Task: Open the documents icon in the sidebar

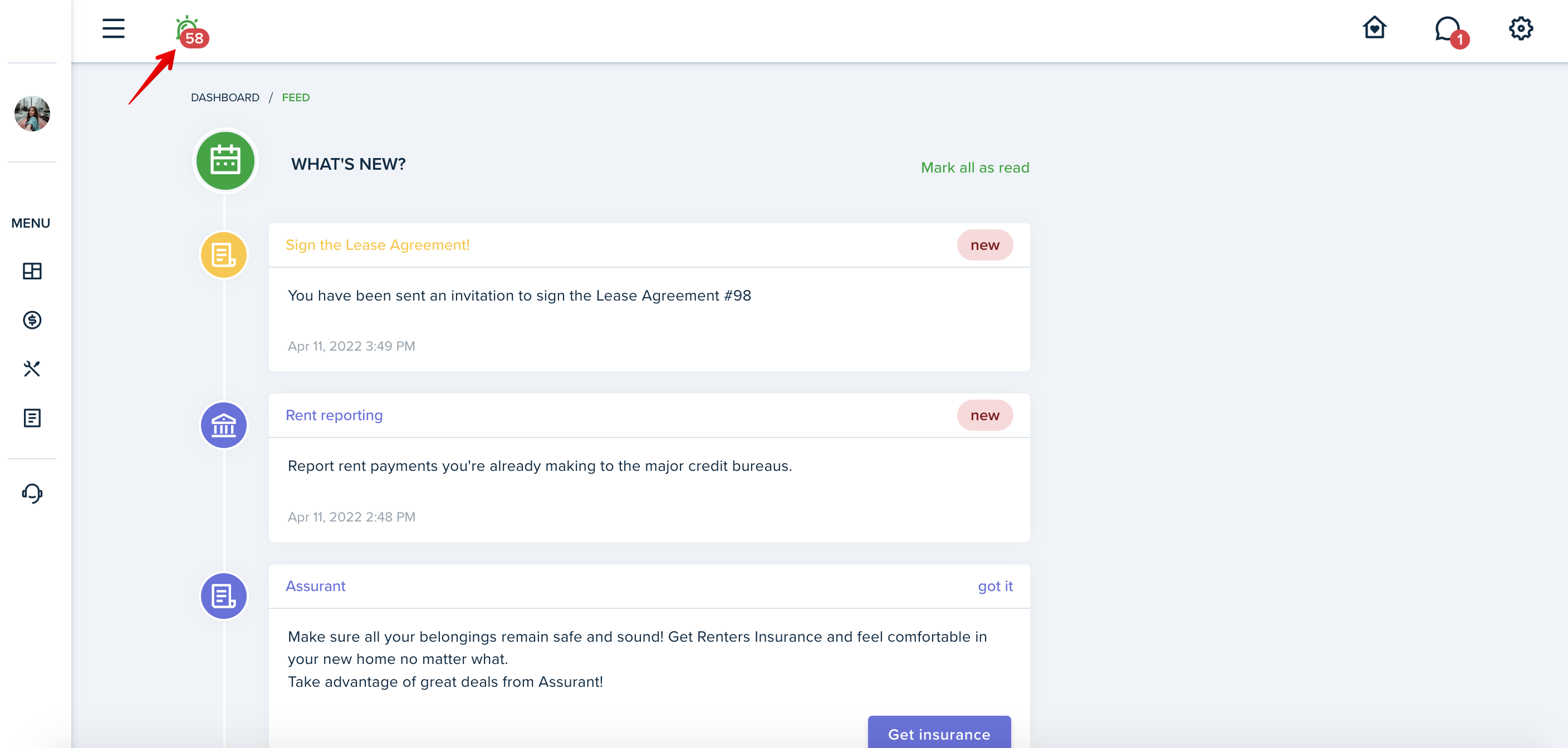Action: pos(32,418)
